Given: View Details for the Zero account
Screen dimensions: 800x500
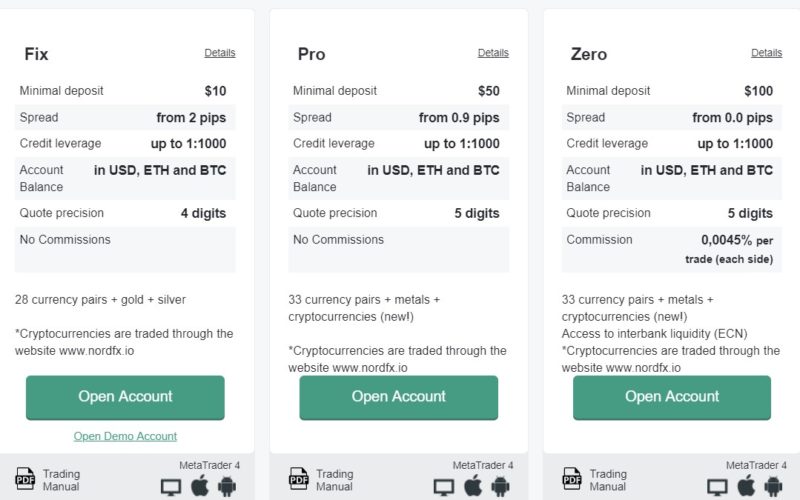Looking at the screenshot, I should 766,53.
